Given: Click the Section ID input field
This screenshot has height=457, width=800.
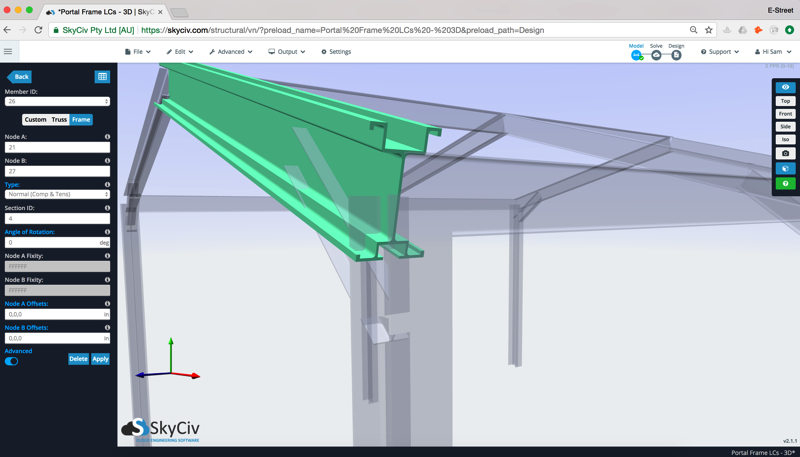Looking at the screenshot, I should click(x=57, y=218).
